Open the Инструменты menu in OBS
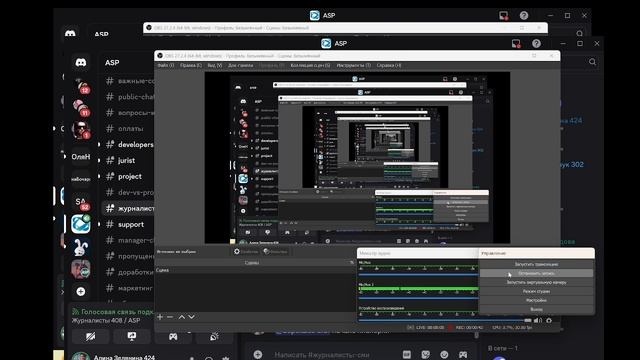The width and height of the screenshot is (640, 360). 353,65
